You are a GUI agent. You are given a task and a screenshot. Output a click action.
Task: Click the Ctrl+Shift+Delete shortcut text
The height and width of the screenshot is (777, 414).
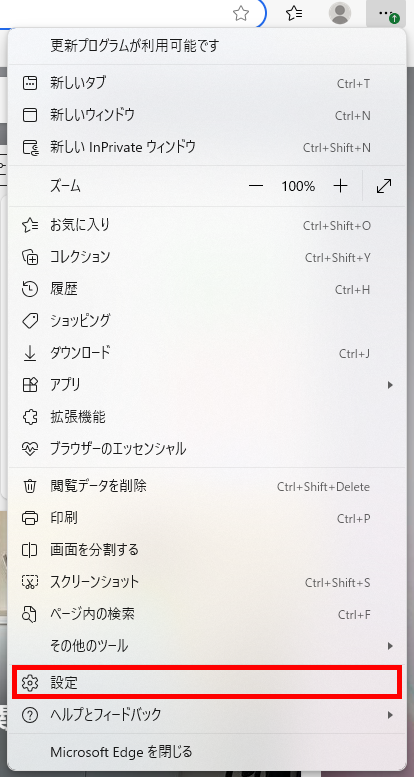point(323,487)
